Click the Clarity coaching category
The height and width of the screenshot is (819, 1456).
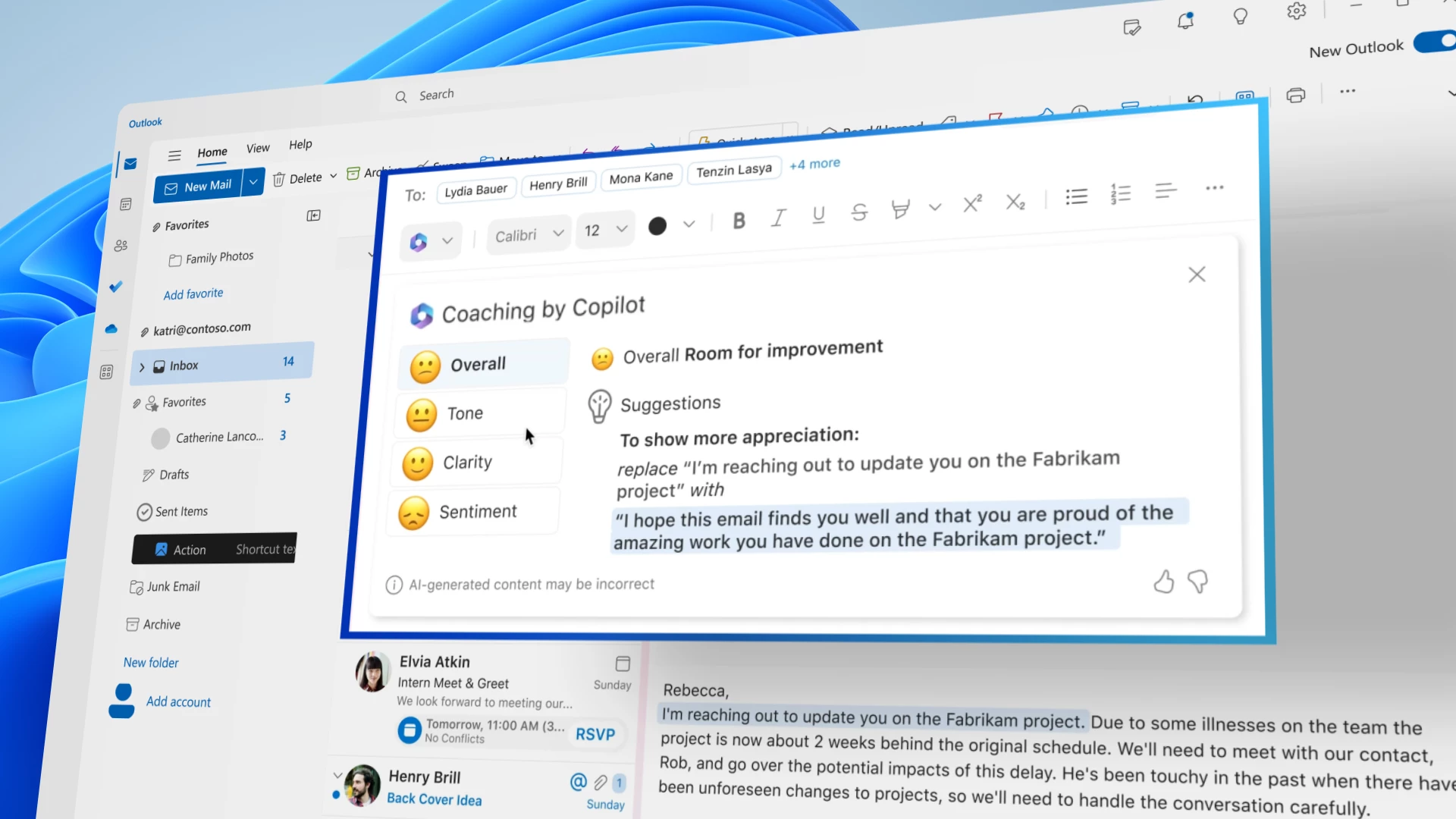click(x=468, y=461)
